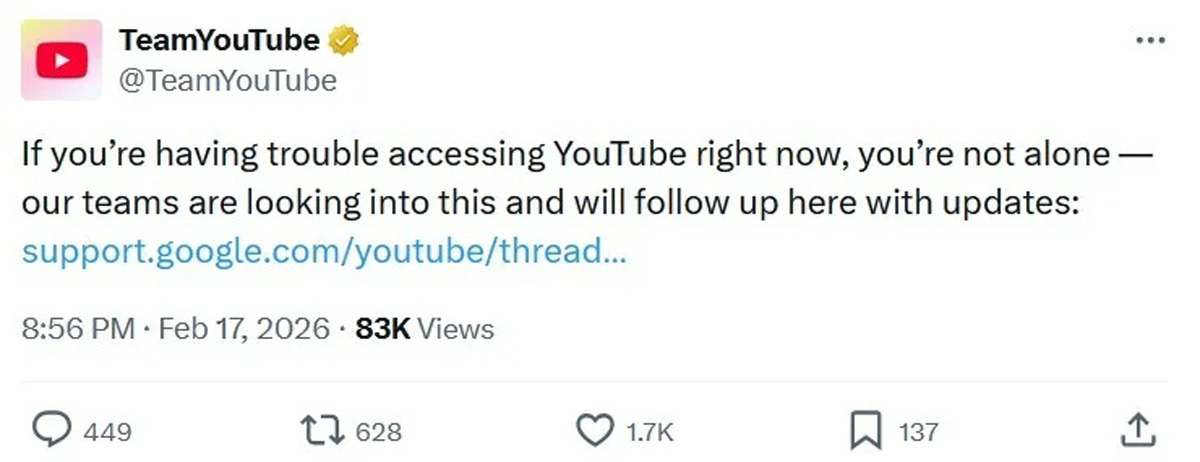Click the Feb 17, 2026 date
The width and height of the screenshot is (1200, 462).
click(x=242, y=328)
